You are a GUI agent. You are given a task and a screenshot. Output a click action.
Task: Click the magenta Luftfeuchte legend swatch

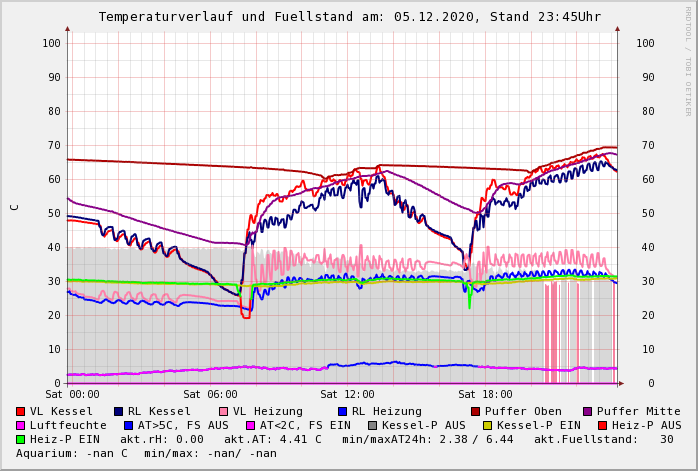pyautogui.click(x=21, y=425)
